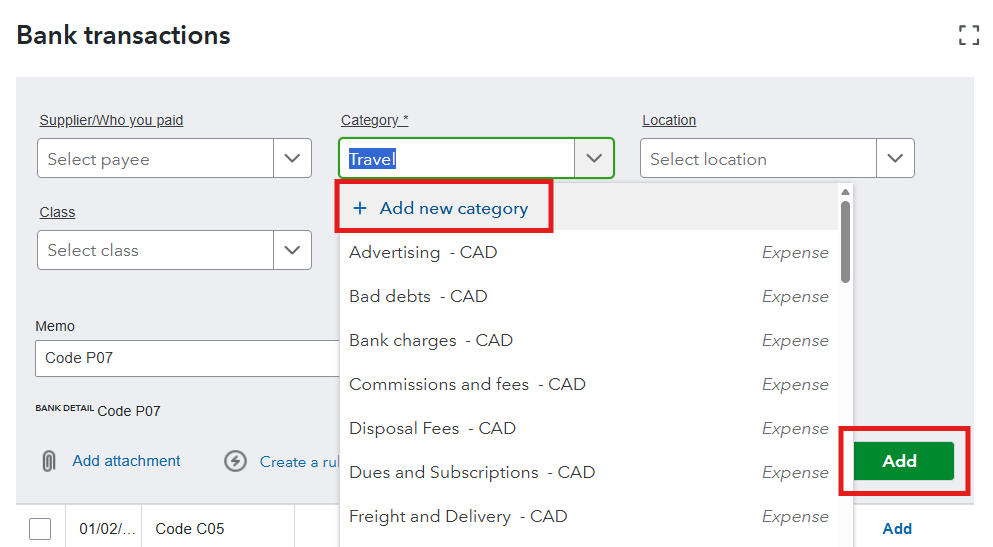Viewport: 993px width, 547px height.
Task: Pick Freight and Delivery - CAD
Action: pyautogui.click(x=458, y=516)
